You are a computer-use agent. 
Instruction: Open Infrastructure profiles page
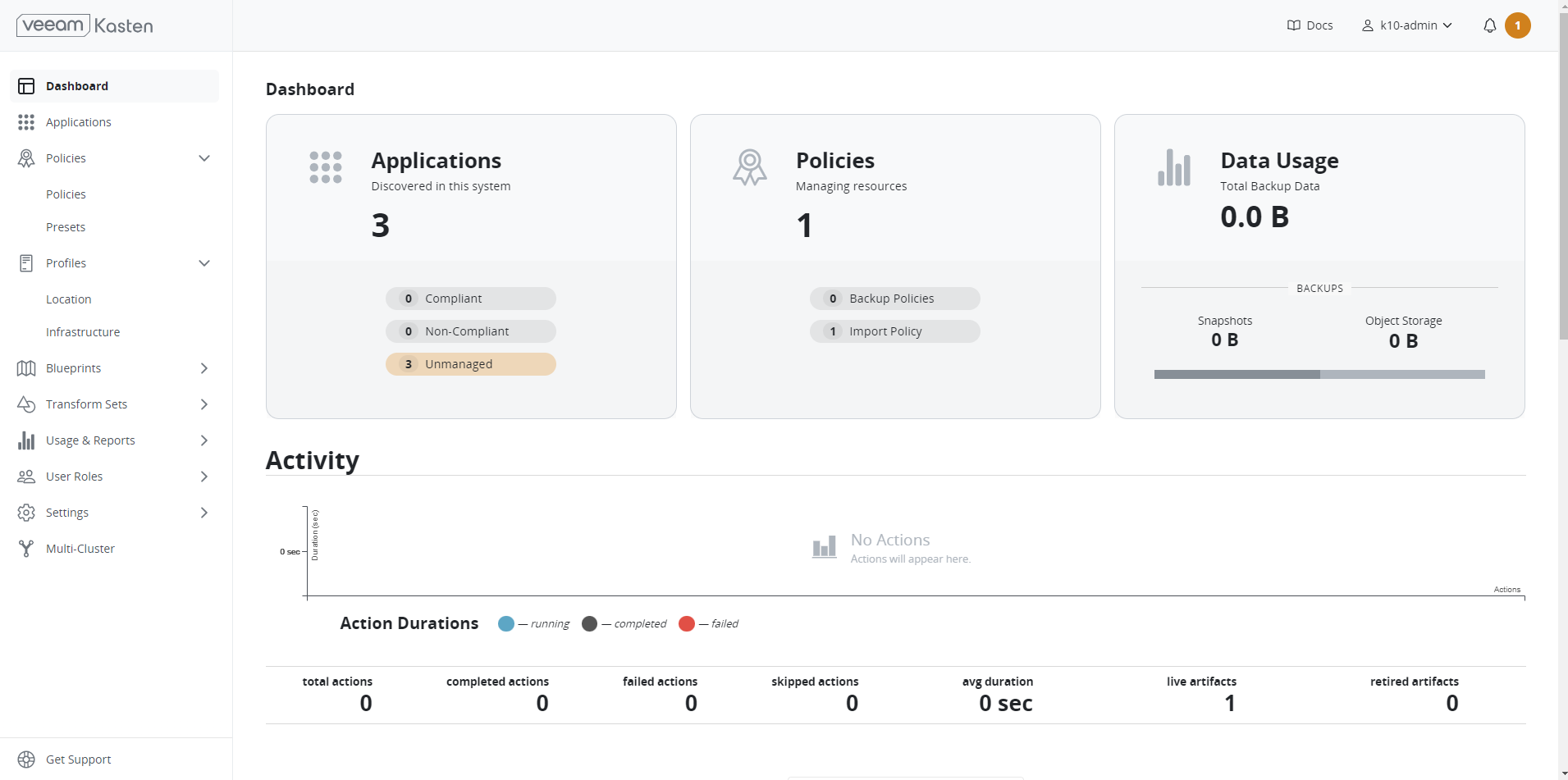tap(83, 332)
